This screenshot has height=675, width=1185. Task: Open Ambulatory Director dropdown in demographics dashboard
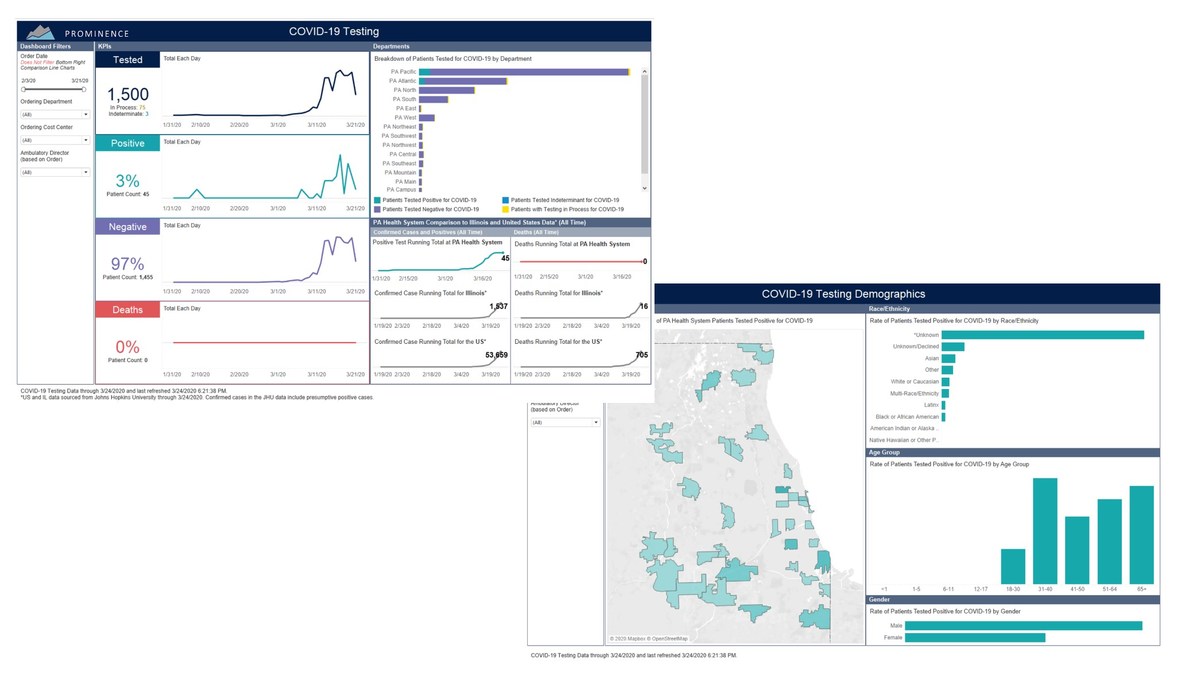[x=565, y=422]
